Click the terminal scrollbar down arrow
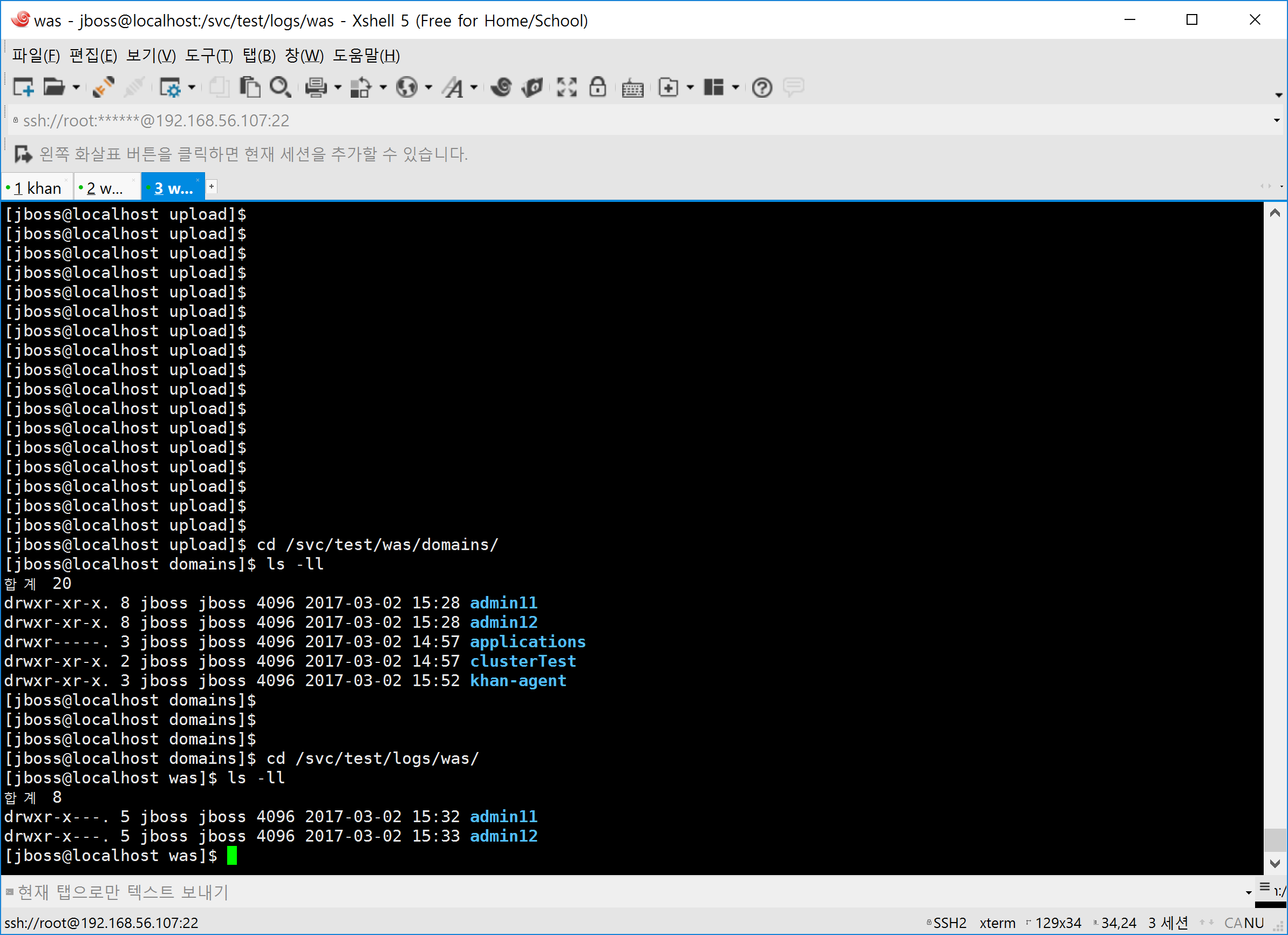The width and height of the screenshot is (1288, 935). 1275,863
